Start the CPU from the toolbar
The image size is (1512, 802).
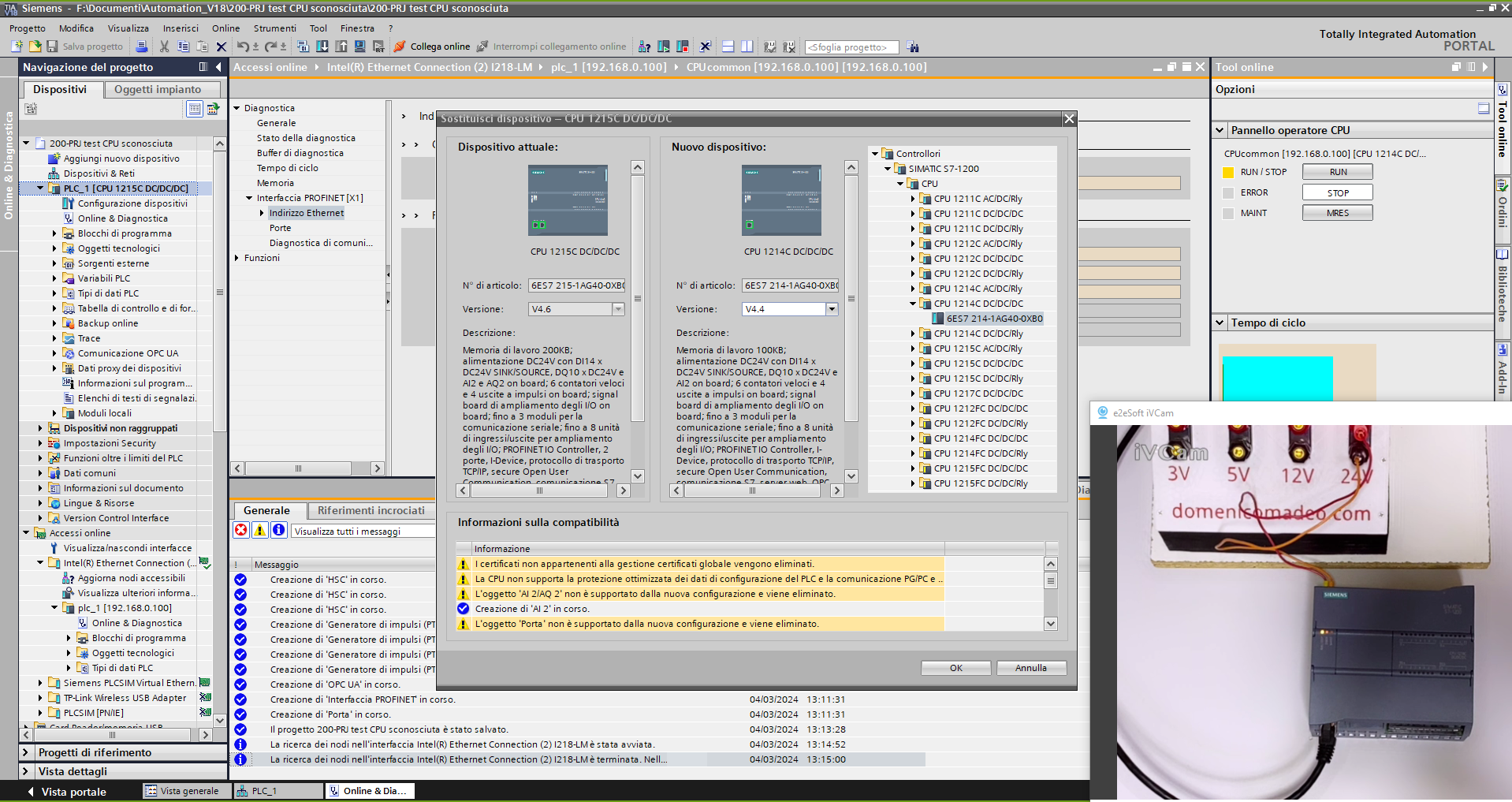coord(664,47)
